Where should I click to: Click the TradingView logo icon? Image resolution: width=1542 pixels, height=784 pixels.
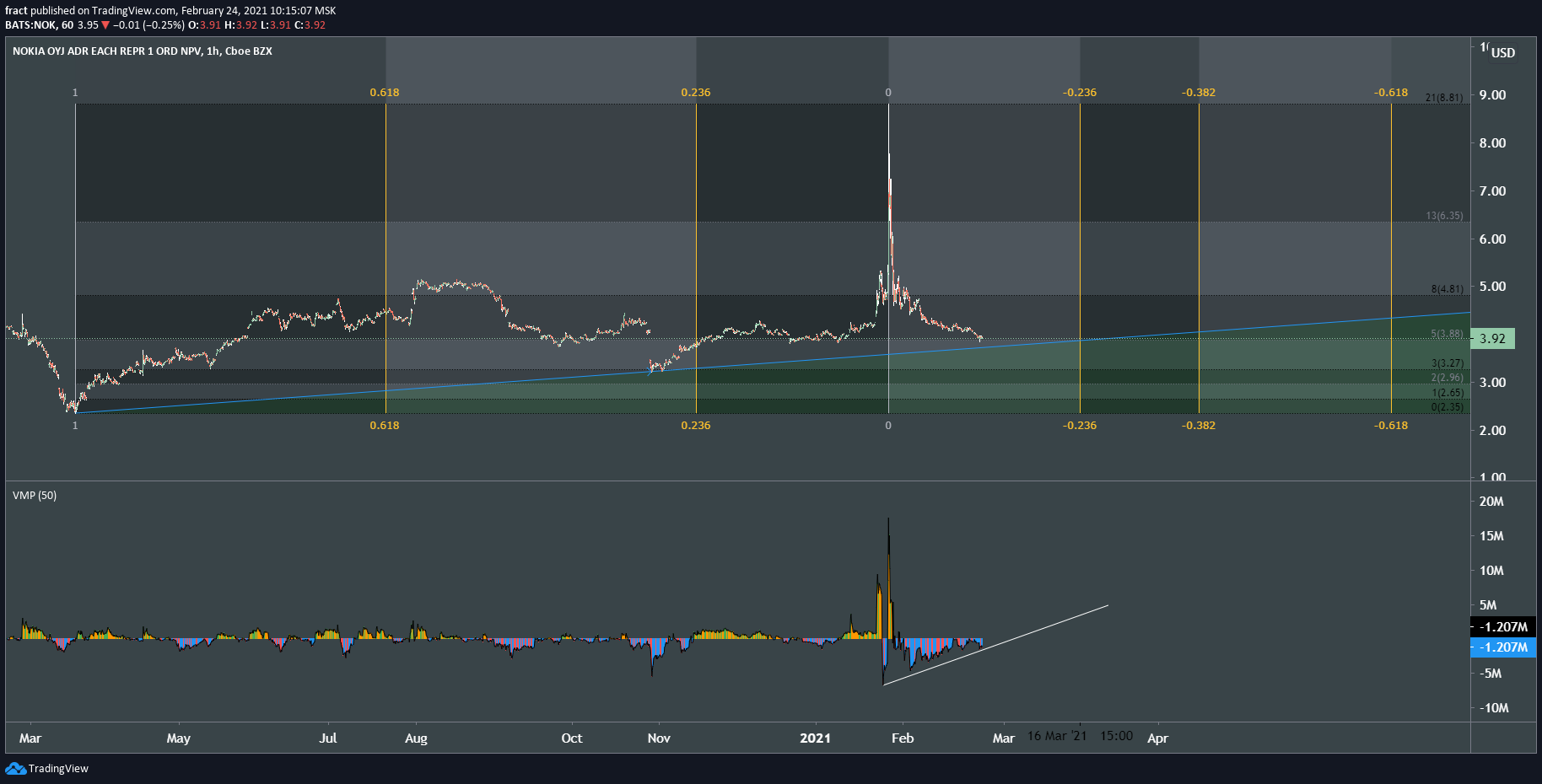pyautogui.click(x=15, y=768)
